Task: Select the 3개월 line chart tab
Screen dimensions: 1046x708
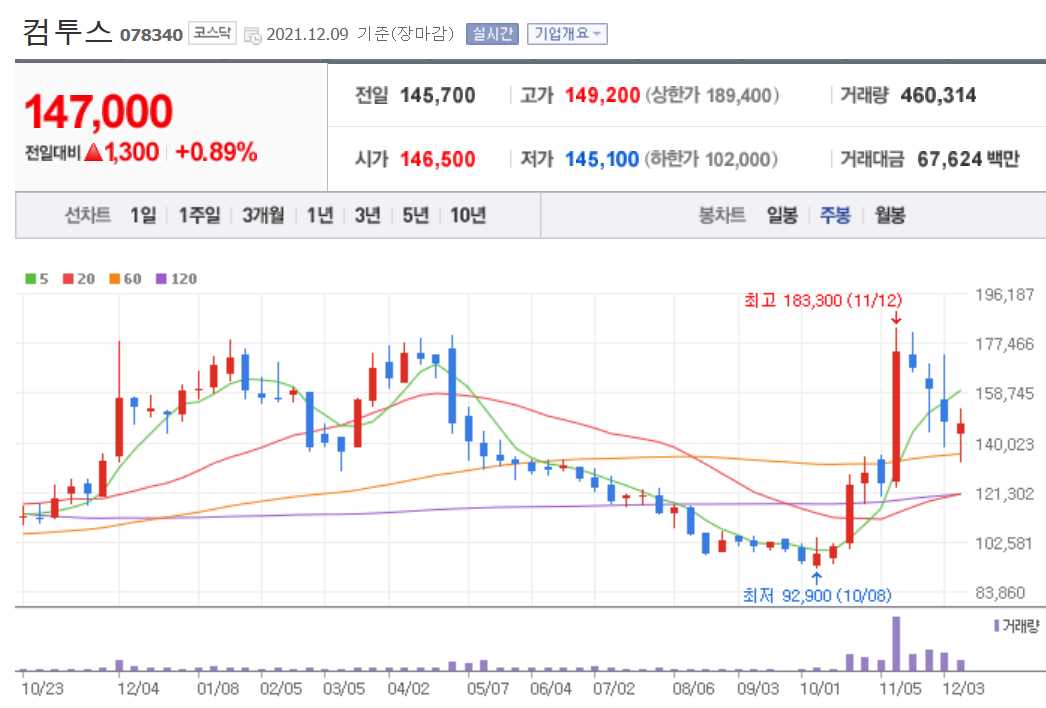Action: [x=263, y=216]
